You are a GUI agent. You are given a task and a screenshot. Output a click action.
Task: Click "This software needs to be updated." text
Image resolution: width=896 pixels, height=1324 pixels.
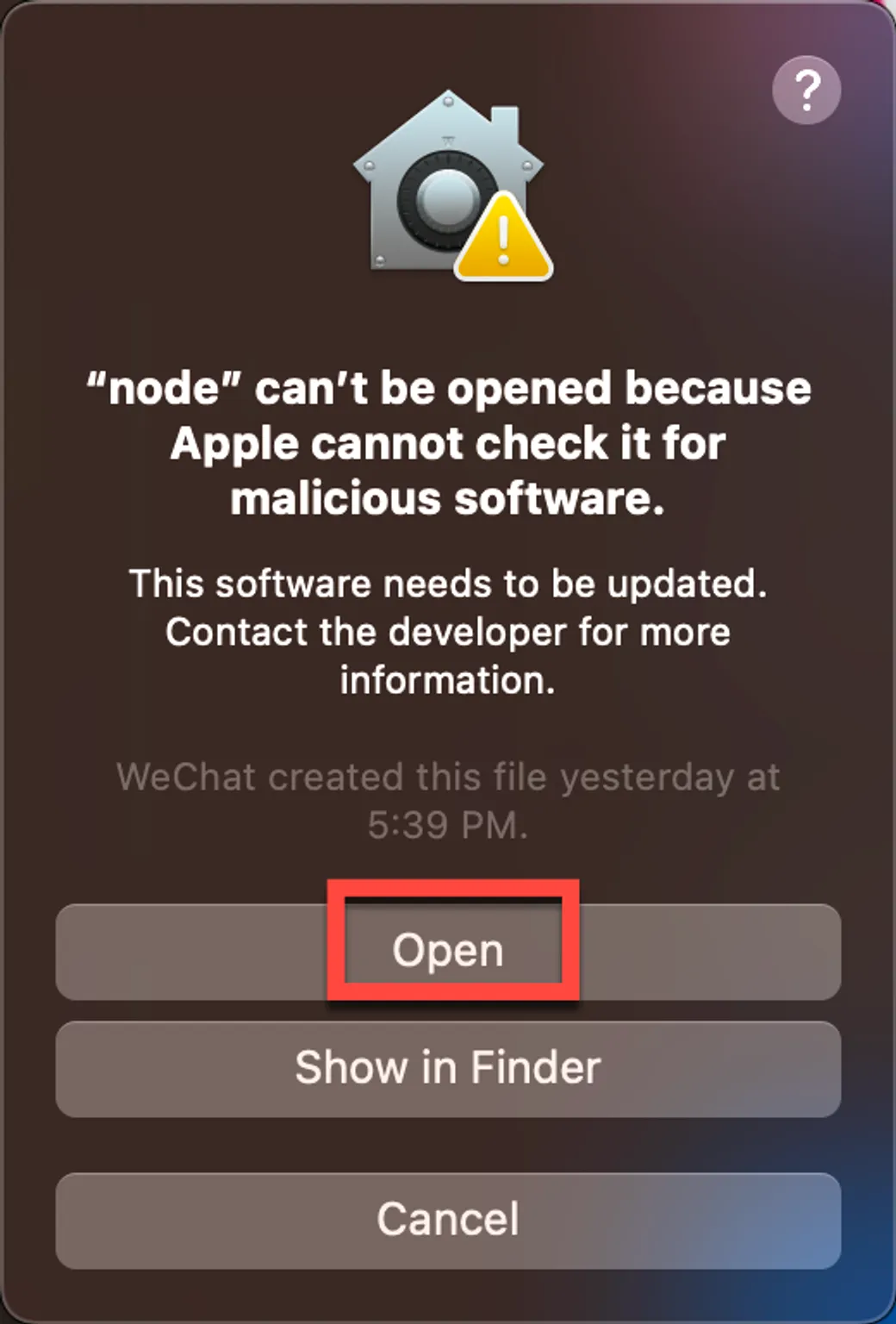click(448, 584)
